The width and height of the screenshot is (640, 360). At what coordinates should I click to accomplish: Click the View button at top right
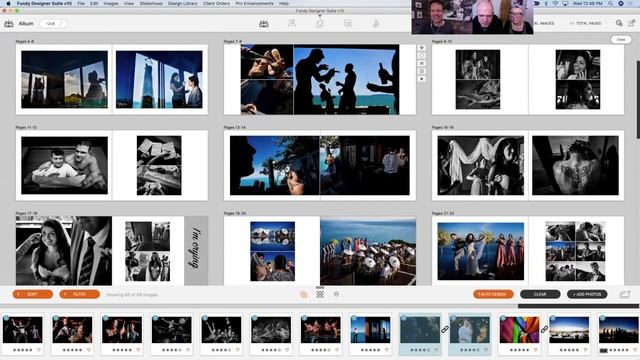point(621,40)
